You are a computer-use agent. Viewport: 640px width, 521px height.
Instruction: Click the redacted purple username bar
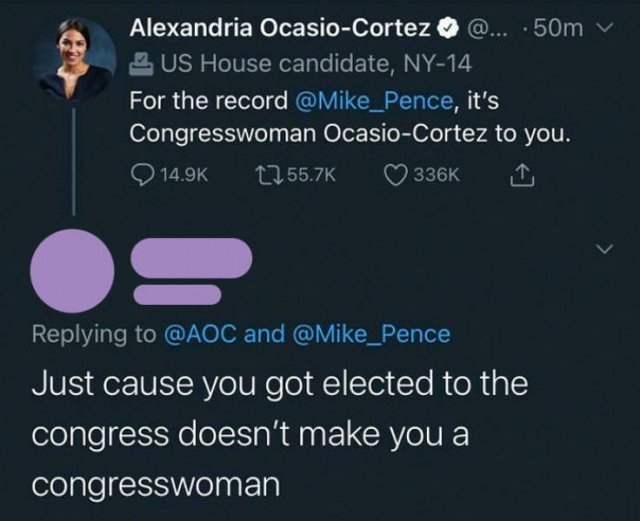tap(191, 258)
